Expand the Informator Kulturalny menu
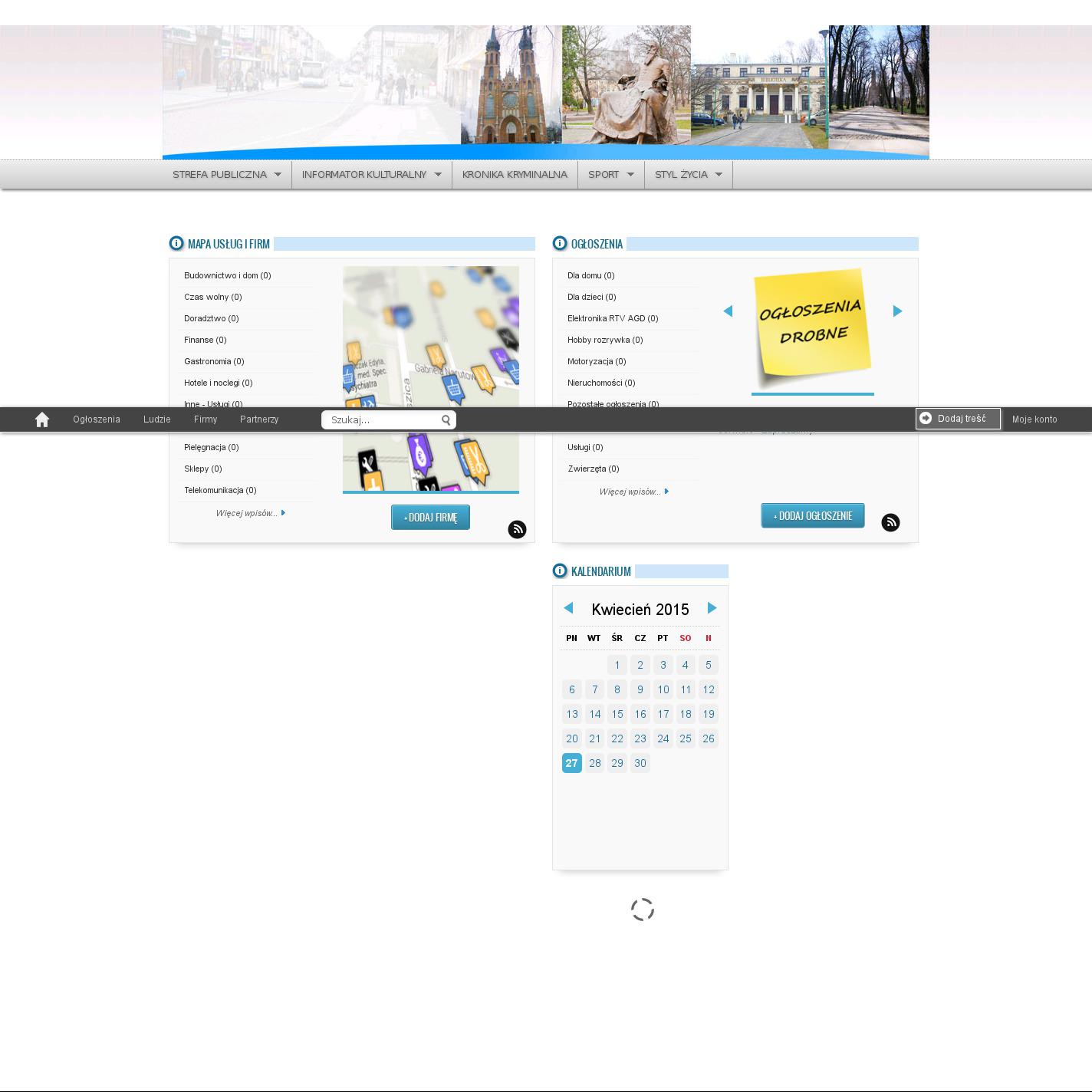The image size is (1092, 1092). (371, 175)
